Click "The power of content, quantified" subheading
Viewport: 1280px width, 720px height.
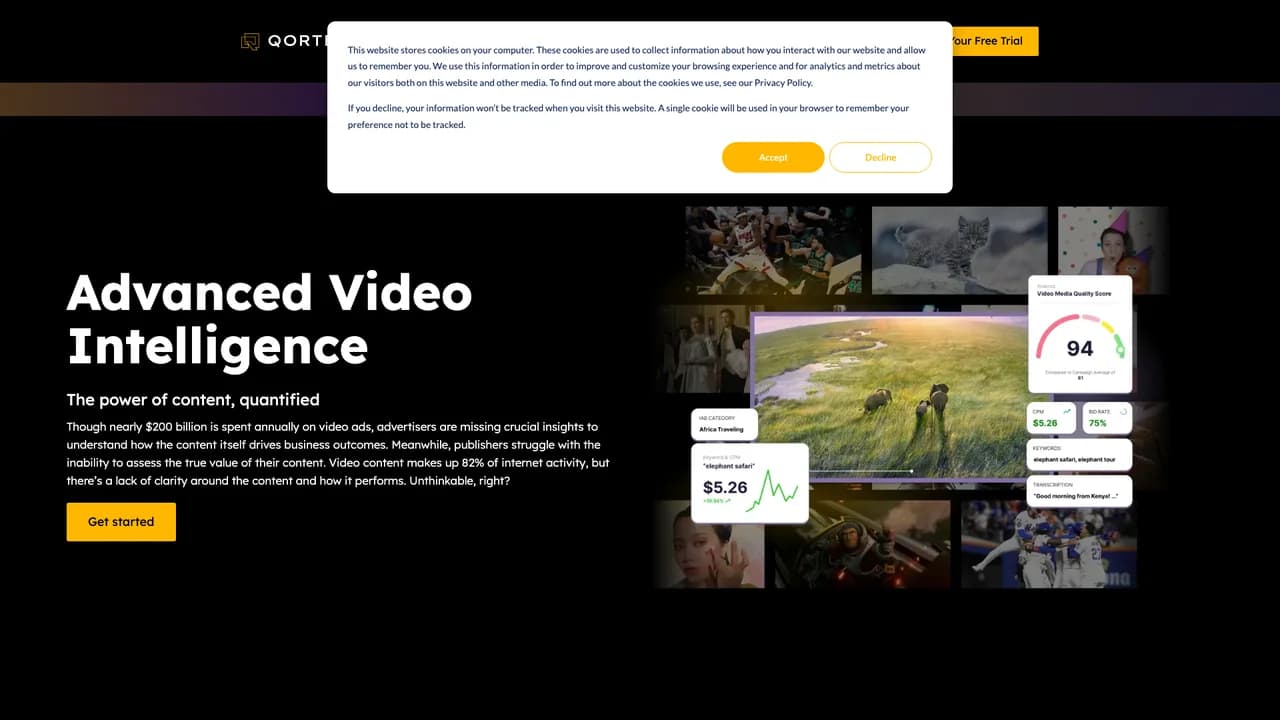point(193,400)
